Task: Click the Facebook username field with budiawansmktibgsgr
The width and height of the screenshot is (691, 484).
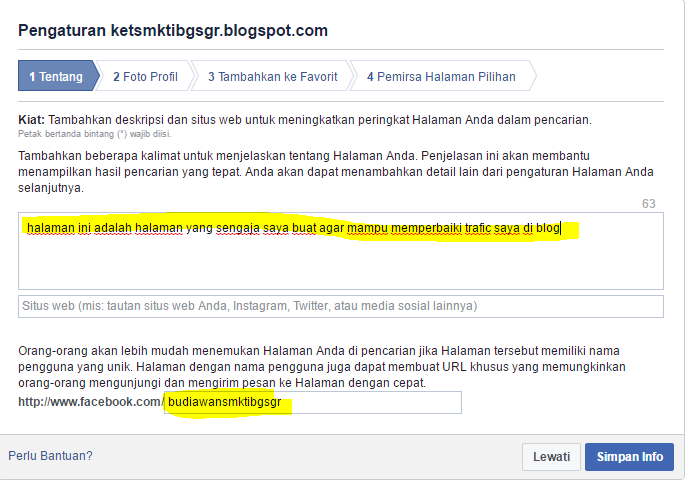Action: [313, 402]
